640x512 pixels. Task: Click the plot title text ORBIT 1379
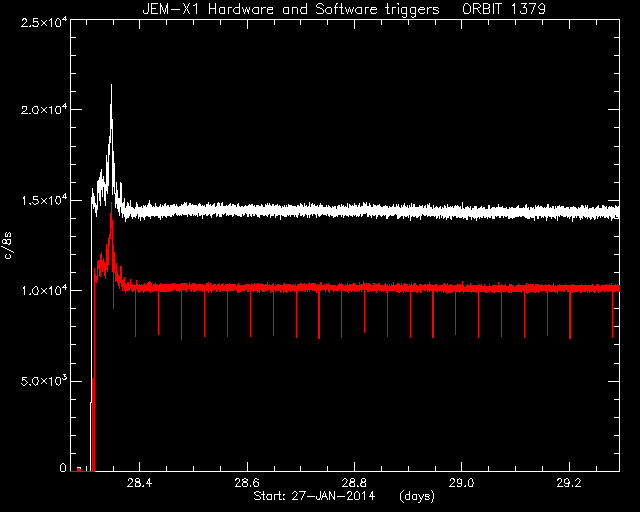[x=504, y=9]
